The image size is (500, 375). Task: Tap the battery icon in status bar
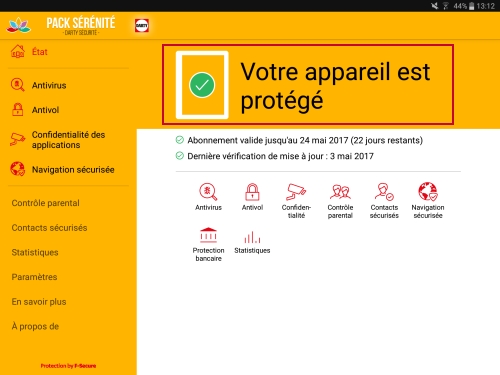[472, 6]
